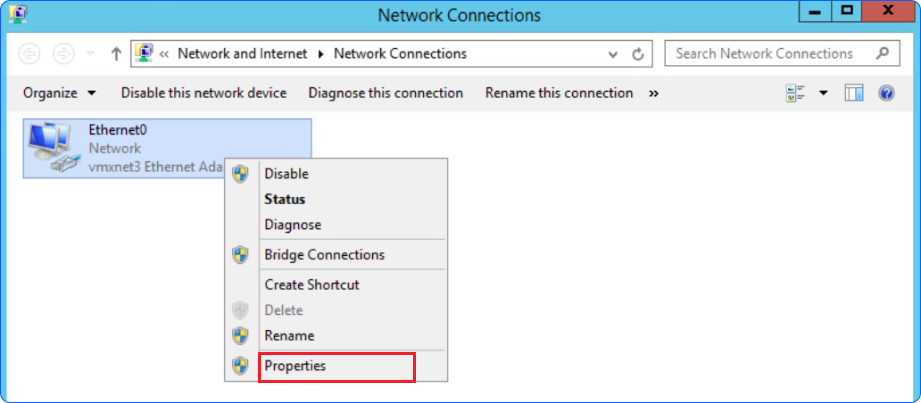Open the Help question mark icon

885,93
